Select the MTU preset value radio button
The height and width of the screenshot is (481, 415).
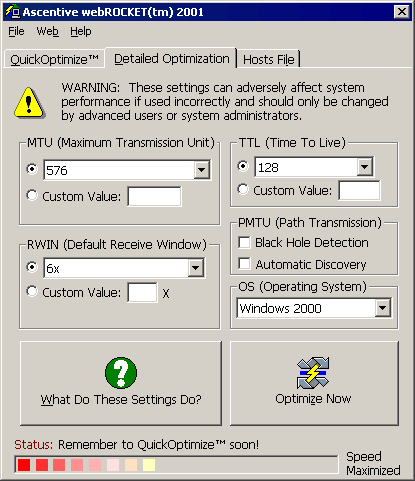coord(32,169)
